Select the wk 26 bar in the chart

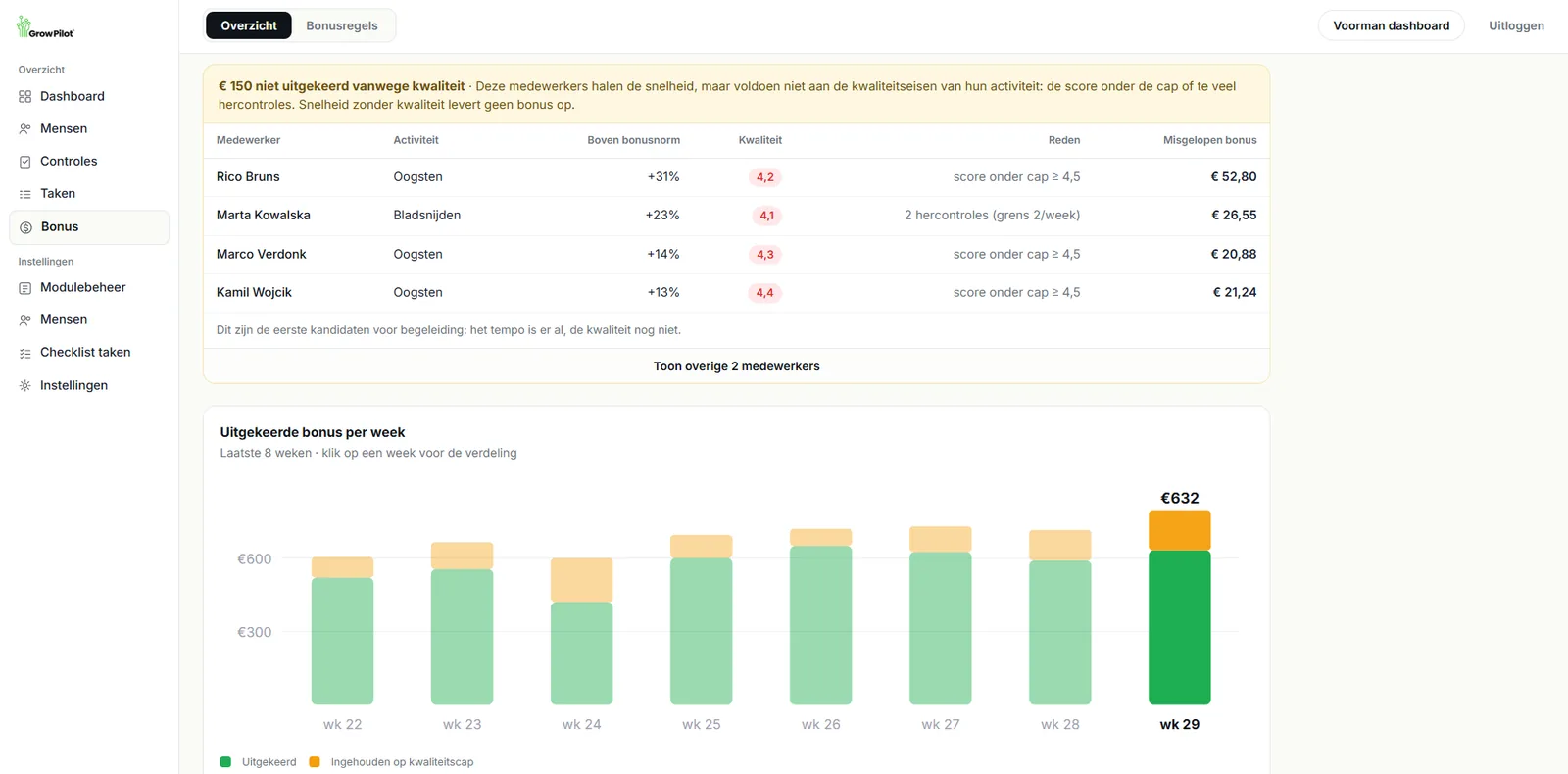(821, 616)
